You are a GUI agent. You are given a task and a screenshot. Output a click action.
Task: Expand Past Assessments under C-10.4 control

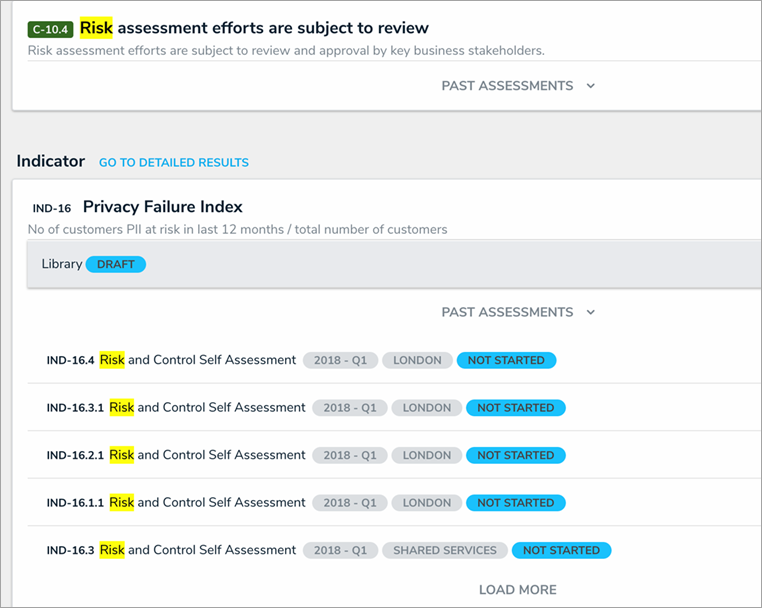(518, 86)
